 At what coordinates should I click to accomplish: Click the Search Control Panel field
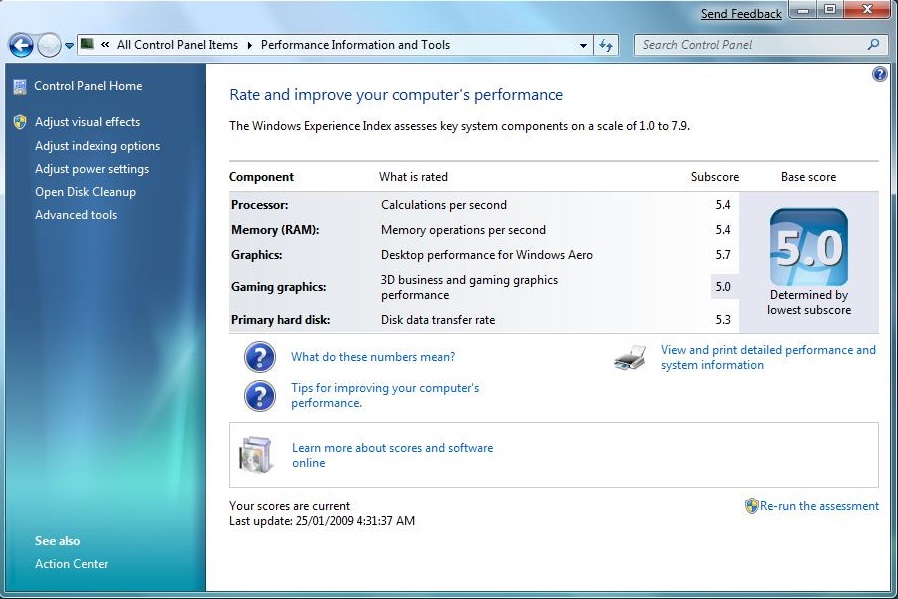(x=761, y=45)
